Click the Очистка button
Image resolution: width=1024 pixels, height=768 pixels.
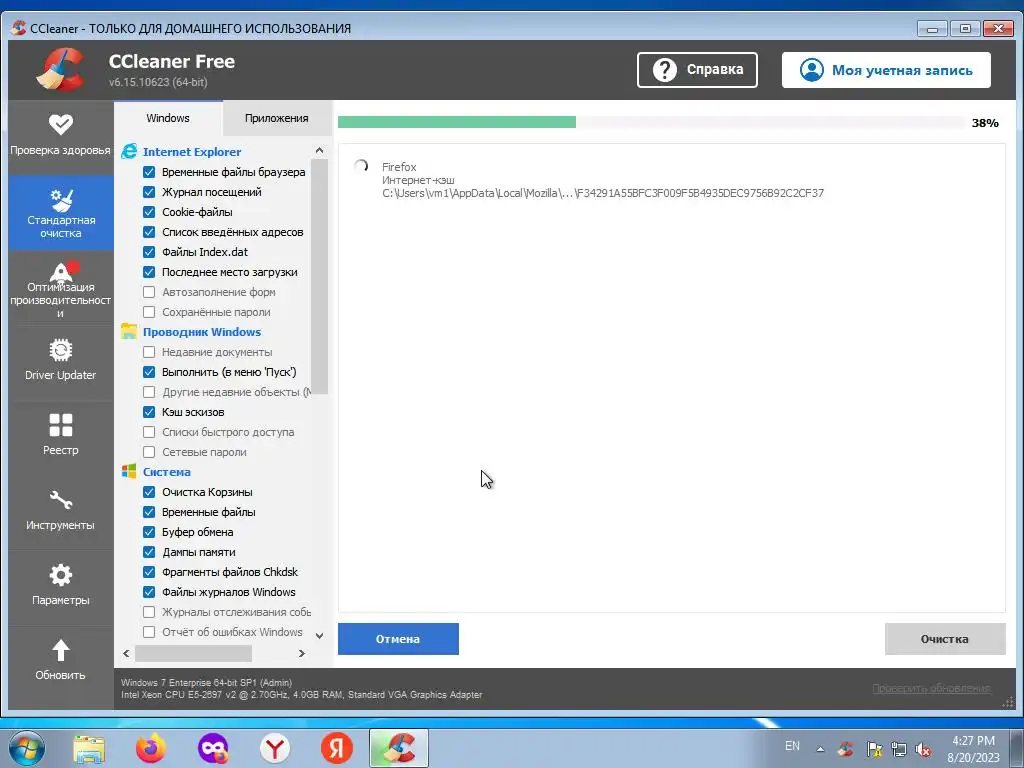[x=945, y=639]
